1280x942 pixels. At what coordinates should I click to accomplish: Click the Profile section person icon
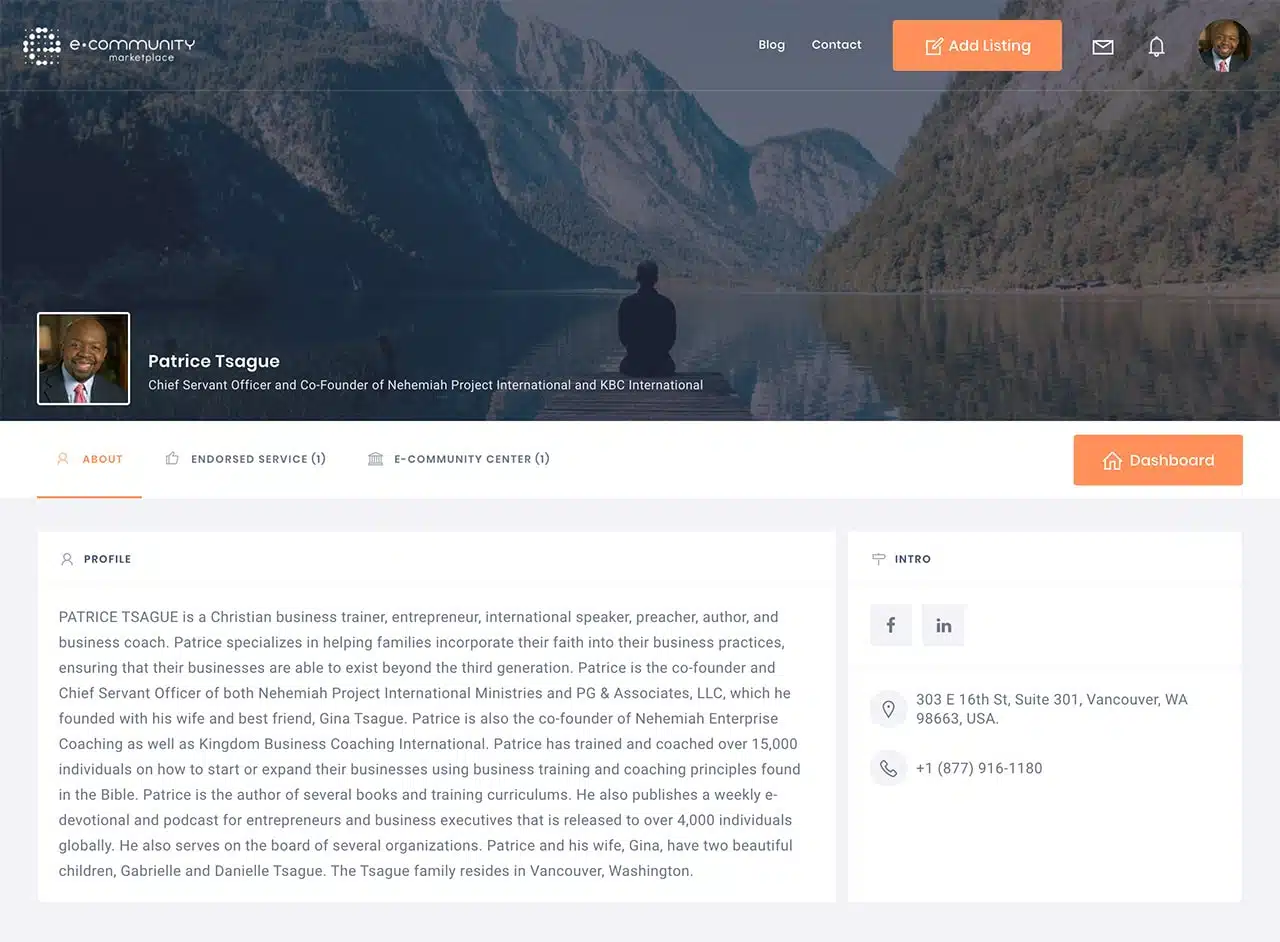(x=67, y=559)
